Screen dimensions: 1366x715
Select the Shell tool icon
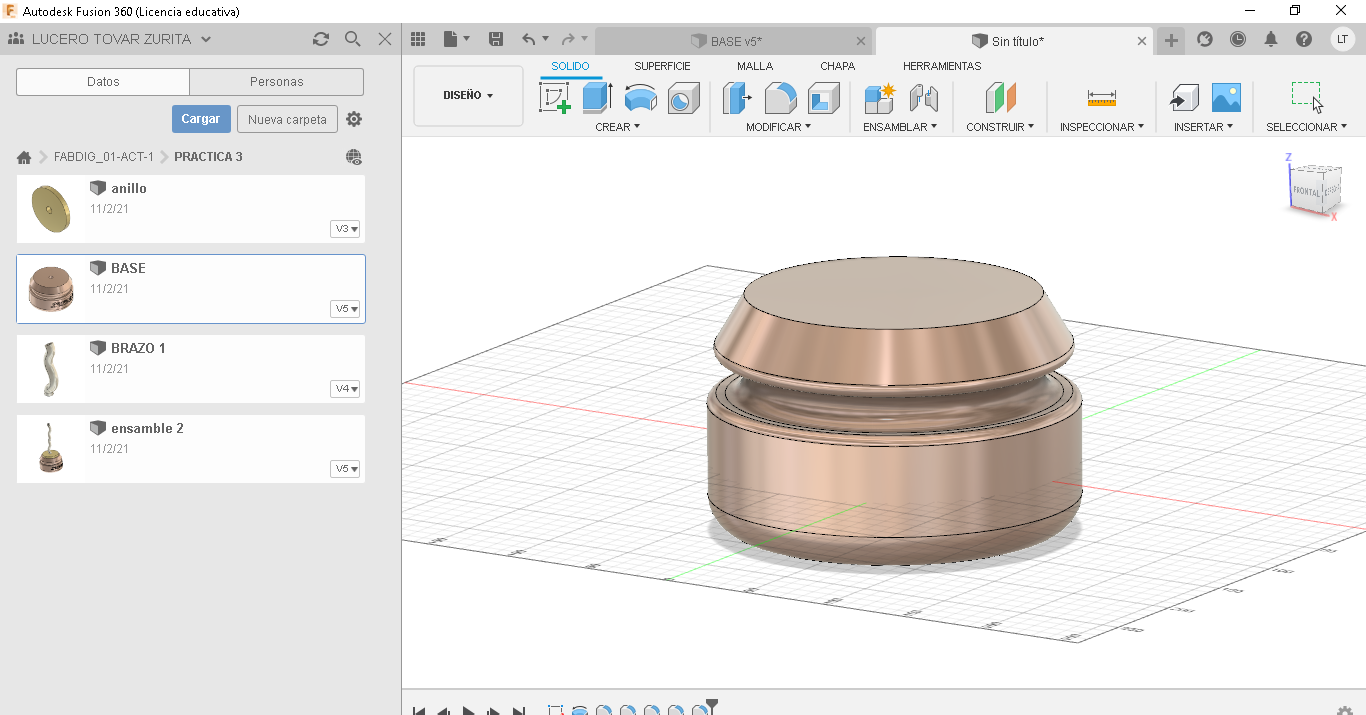(x=823, y=98)
